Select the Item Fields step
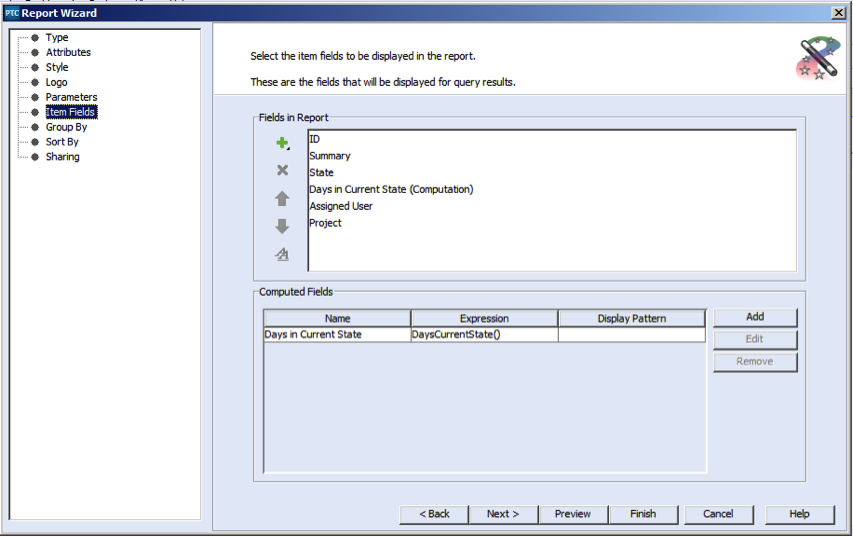853x537 pixels. pos(71,112)
